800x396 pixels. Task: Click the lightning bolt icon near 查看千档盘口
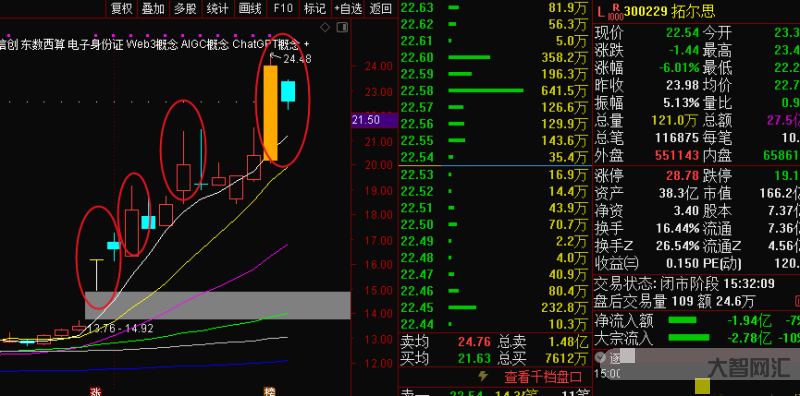(482, 377)
